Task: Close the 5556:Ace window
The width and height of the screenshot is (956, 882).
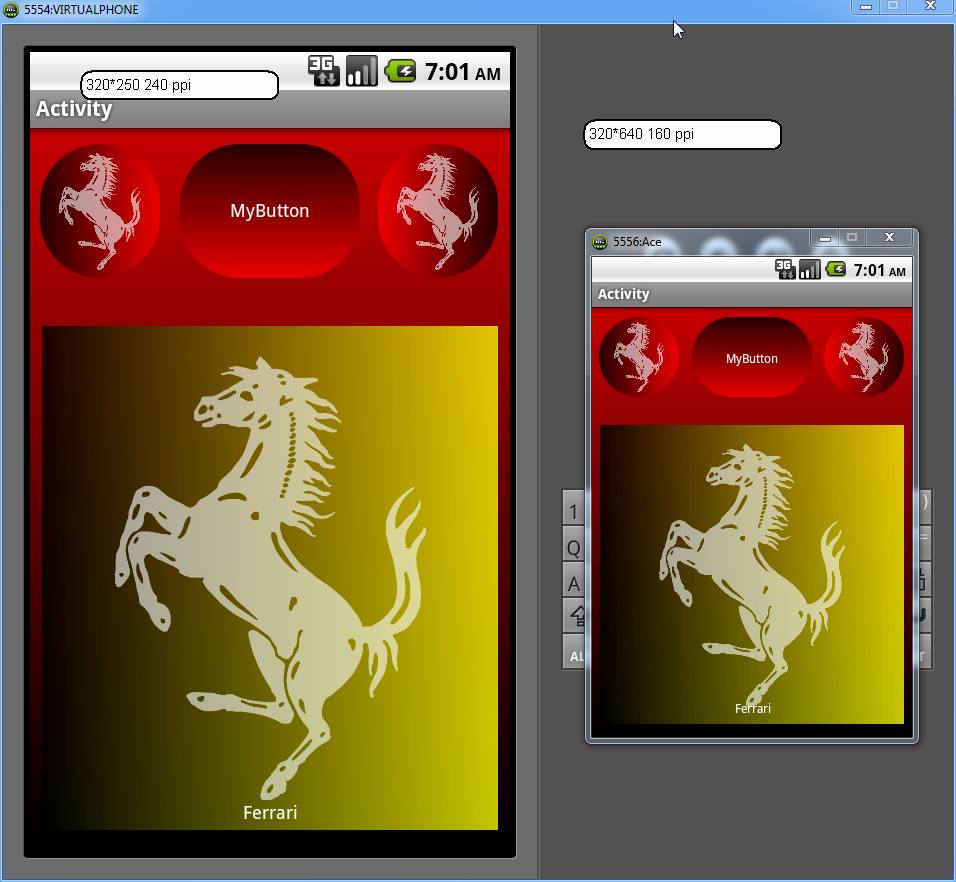Action: [x=889, y=237]
